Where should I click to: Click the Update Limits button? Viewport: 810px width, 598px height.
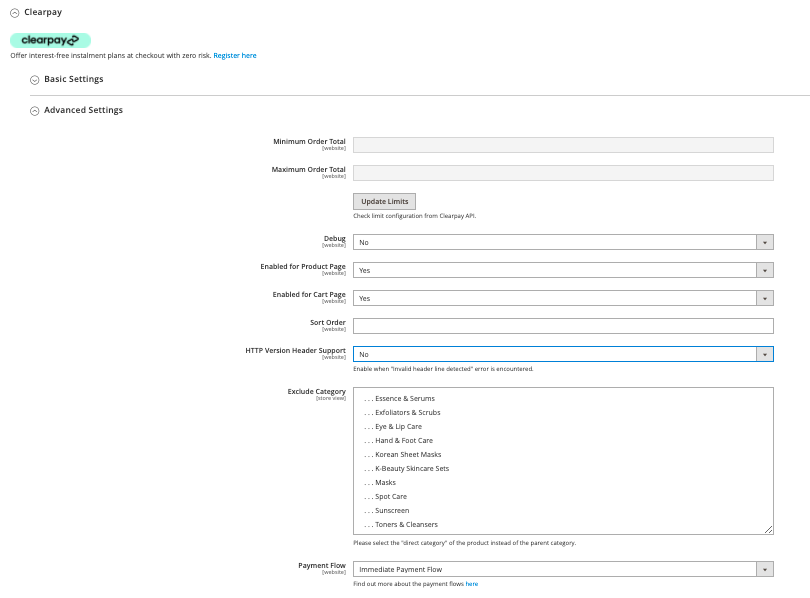tap(384, 201)
